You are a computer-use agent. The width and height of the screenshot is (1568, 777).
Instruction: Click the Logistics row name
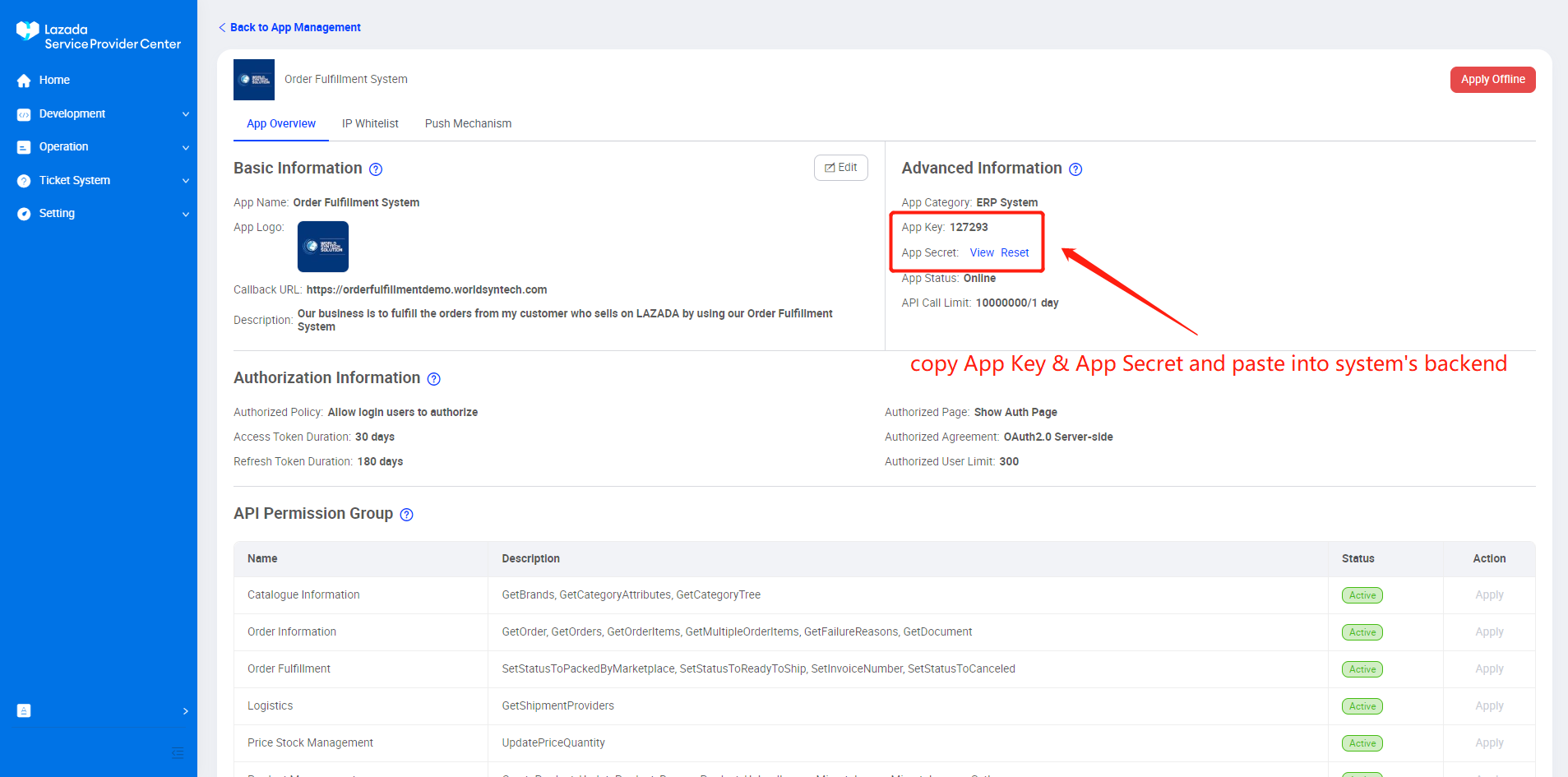[x=270, y=706]
